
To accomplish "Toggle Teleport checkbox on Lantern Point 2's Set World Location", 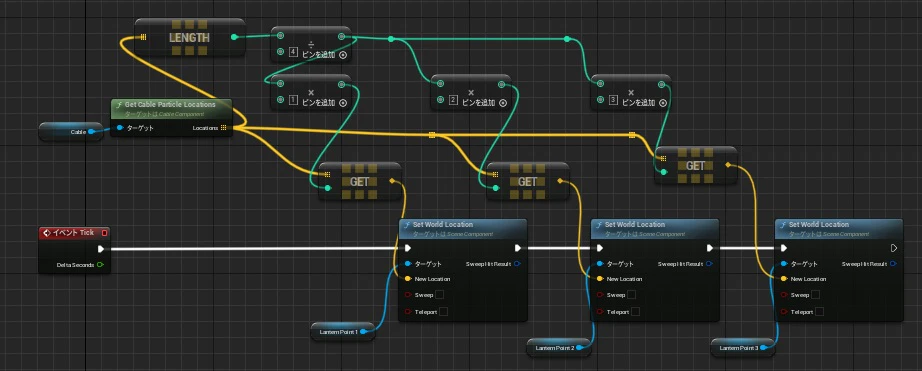I will point(636,312).
